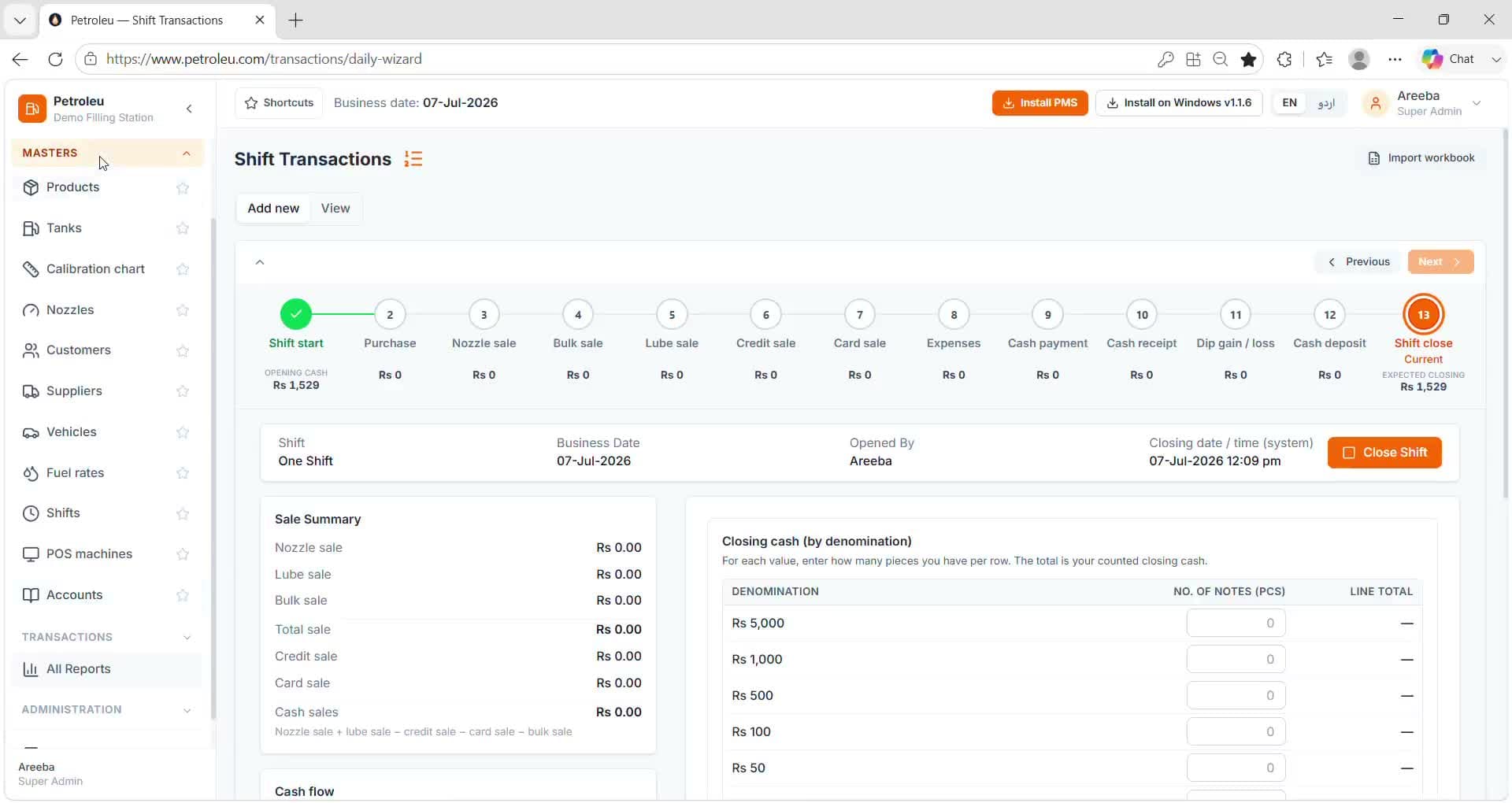Switch to the View tab
1512x803 pixels.
tap(335, 209)
